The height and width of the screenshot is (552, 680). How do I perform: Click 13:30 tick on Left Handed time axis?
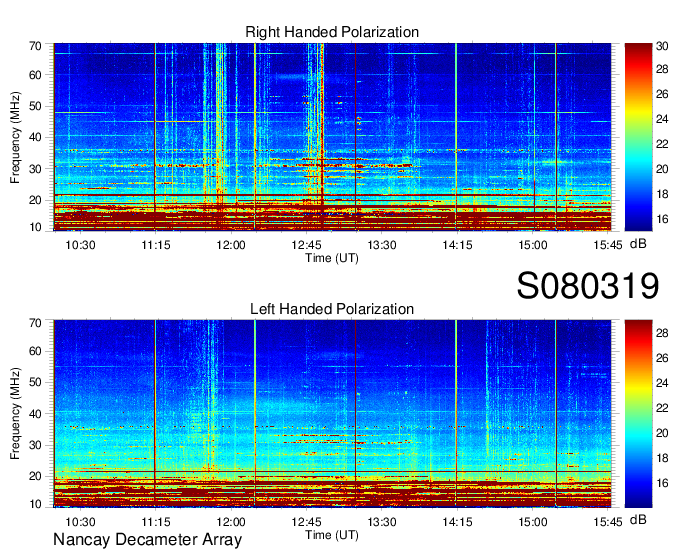pos(382,522)
